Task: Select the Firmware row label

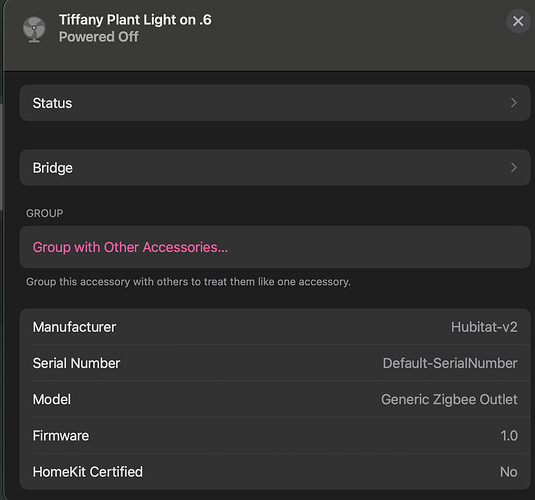Action: 61,435
